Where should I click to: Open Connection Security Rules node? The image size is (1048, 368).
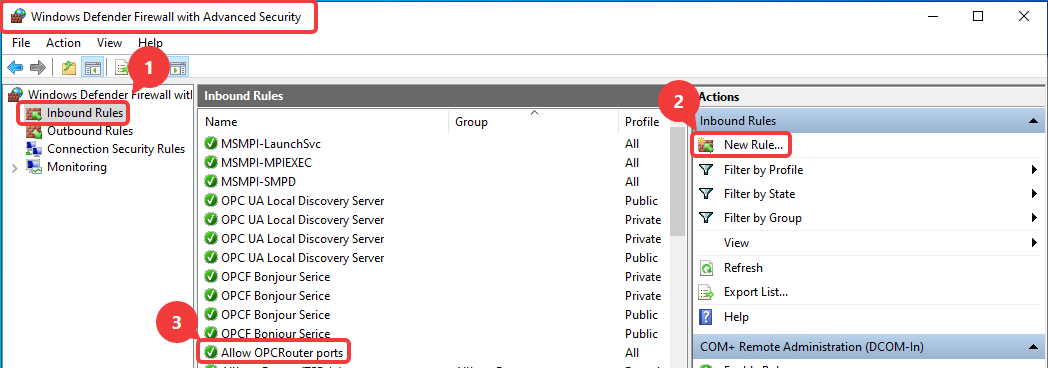point(116,149)
